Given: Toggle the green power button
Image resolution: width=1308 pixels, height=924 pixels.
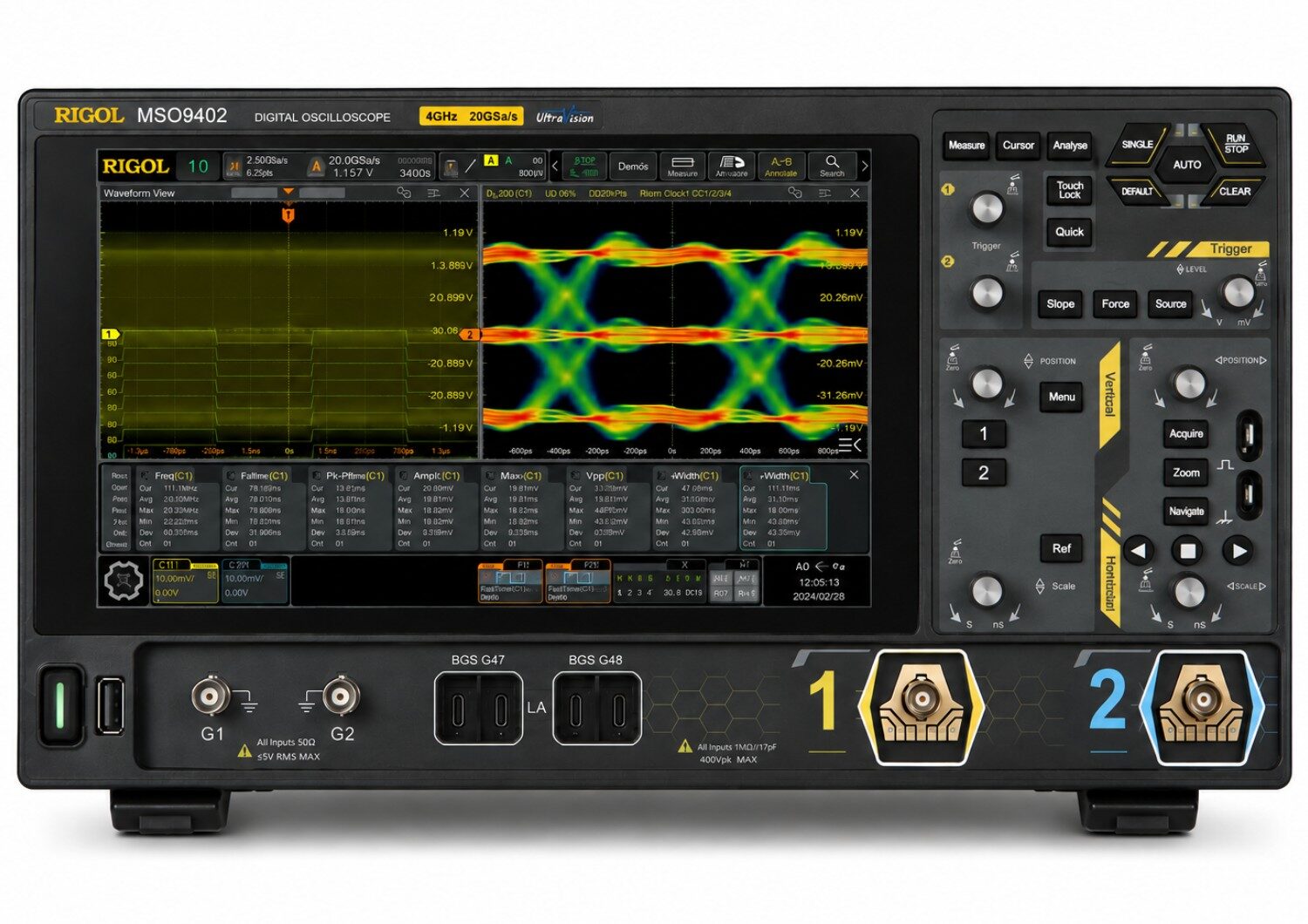Looking at the screenshot, I should click(60, 705).
